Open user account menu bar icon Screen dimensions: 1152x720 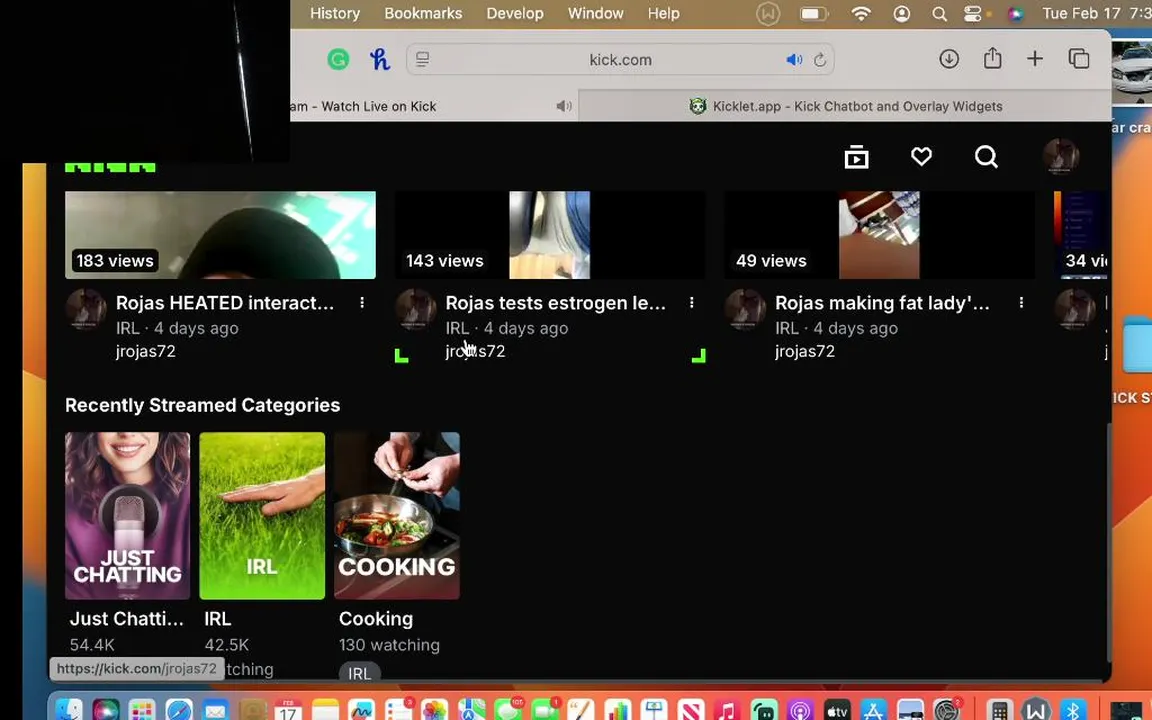pos(901,14)
